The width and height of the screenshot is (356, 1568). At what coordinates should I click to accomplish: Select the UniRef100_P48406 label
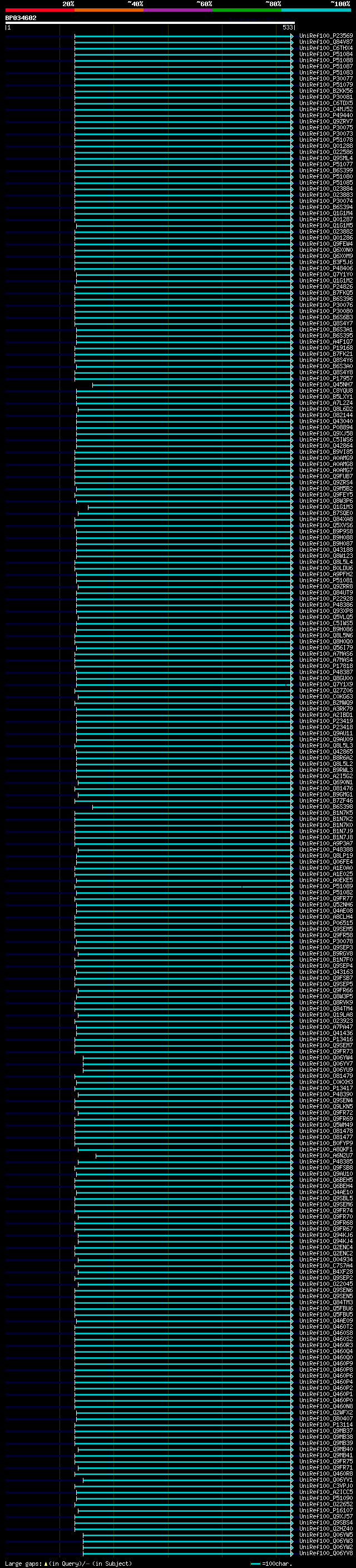coord(326,269)
